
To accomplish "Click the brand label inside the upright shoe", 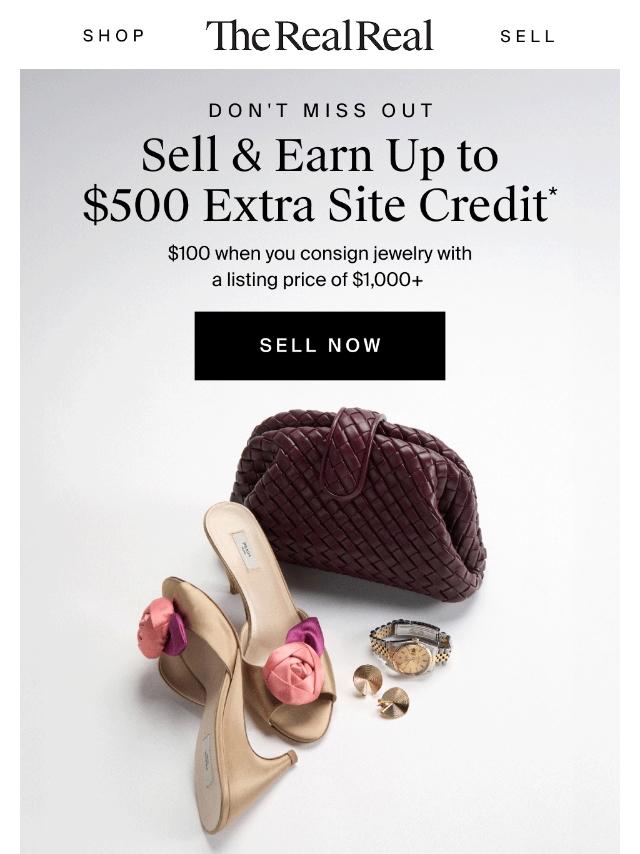I will click(245, 551).
